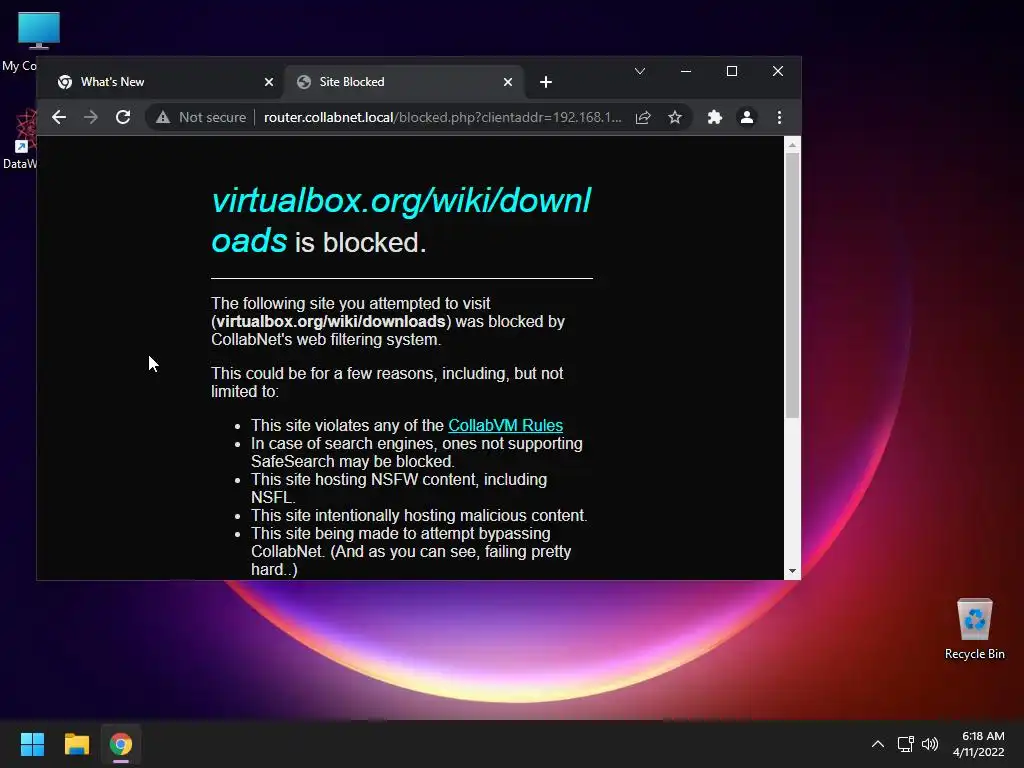Go back using the browser back arrow
The image size is (1024, 768).
click(59, 118)
